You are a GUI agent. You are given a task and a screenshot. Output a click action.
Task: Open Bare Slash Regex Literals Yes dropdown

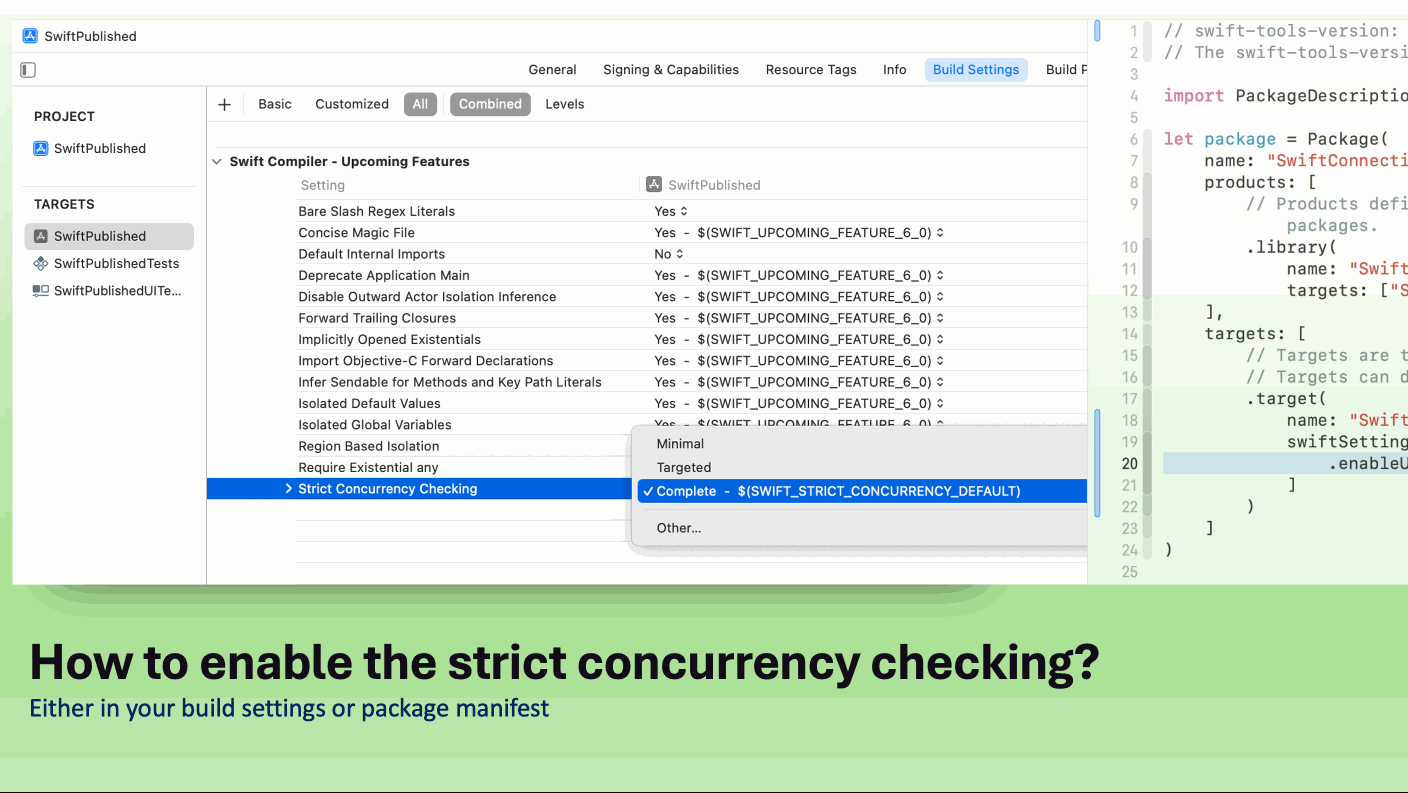(671, 211)
